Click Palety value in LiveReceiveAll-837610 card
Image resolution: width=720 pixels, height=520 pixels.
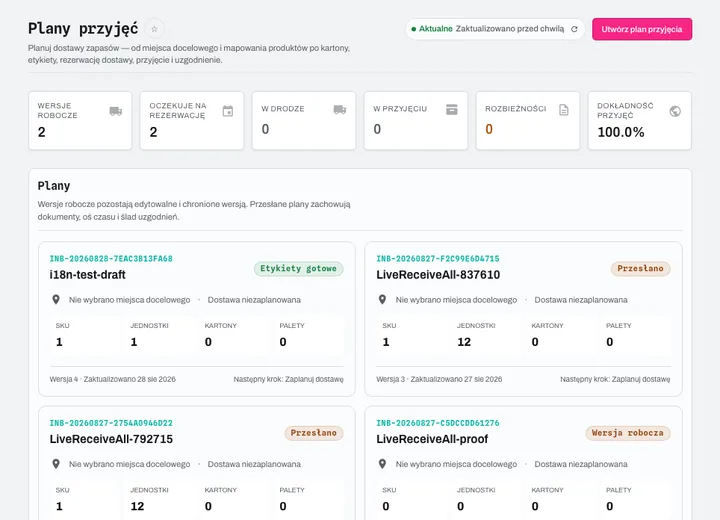609,342
